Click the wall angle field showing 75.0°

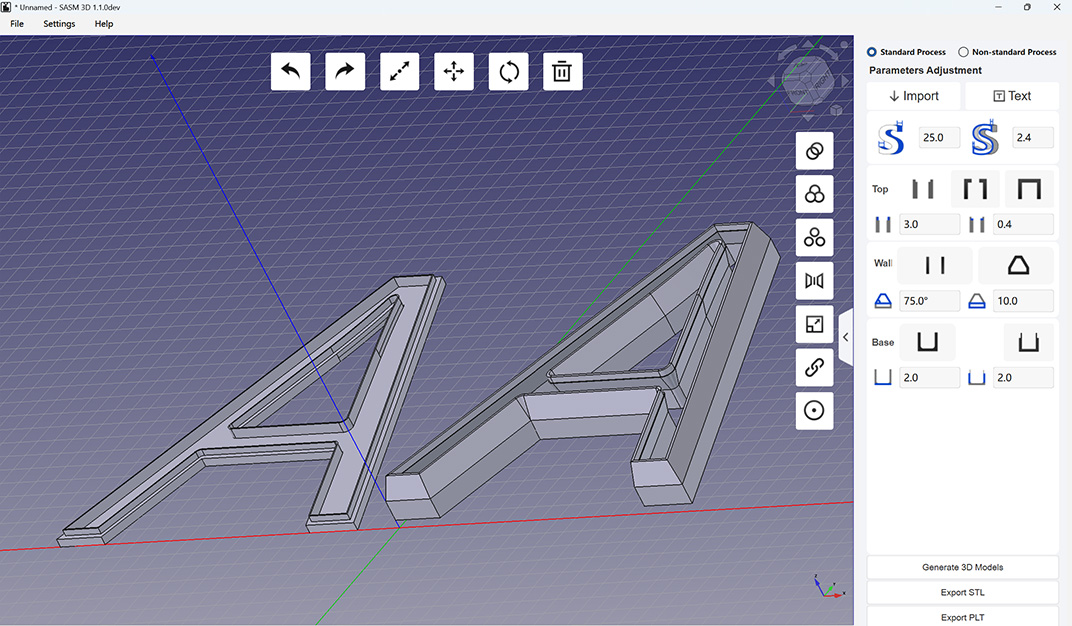coord(929,300)
